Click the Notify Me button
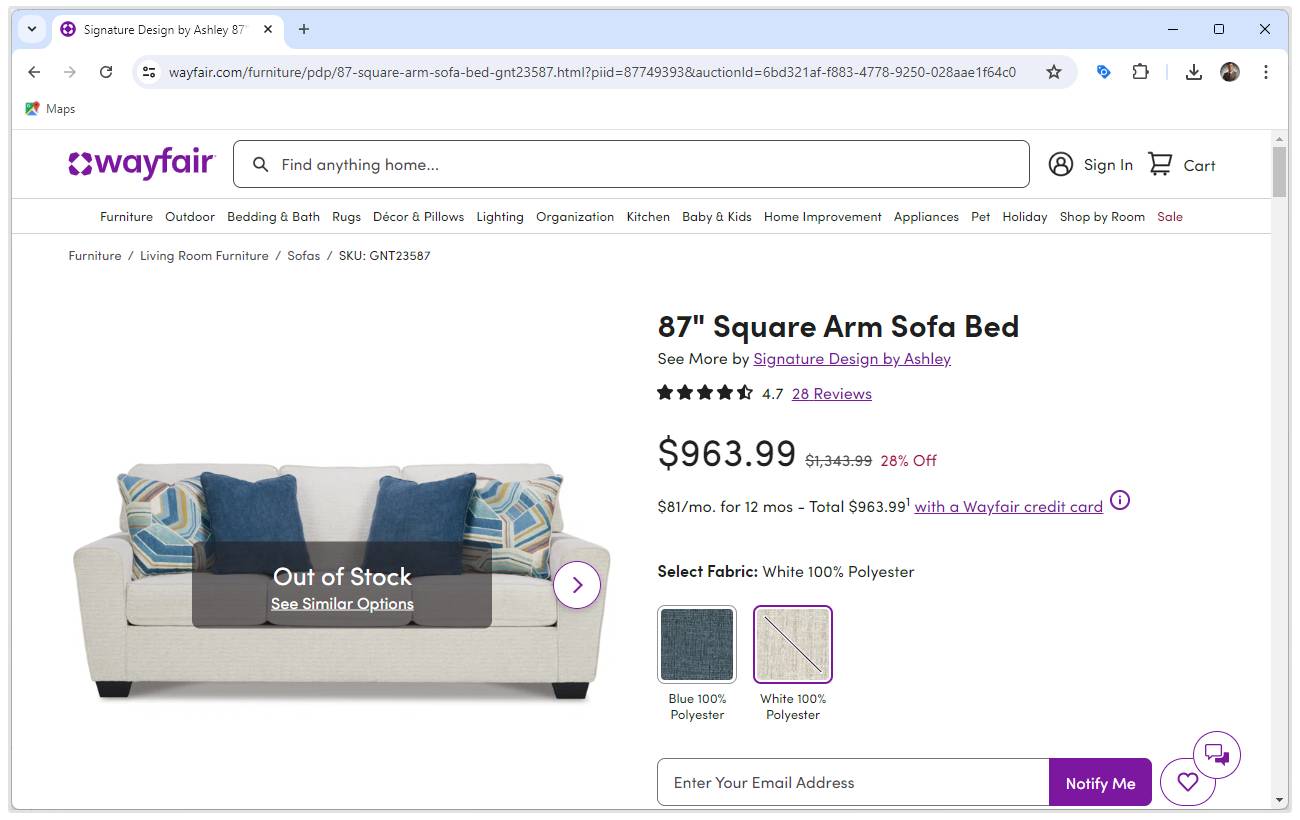 [1100, 783]
